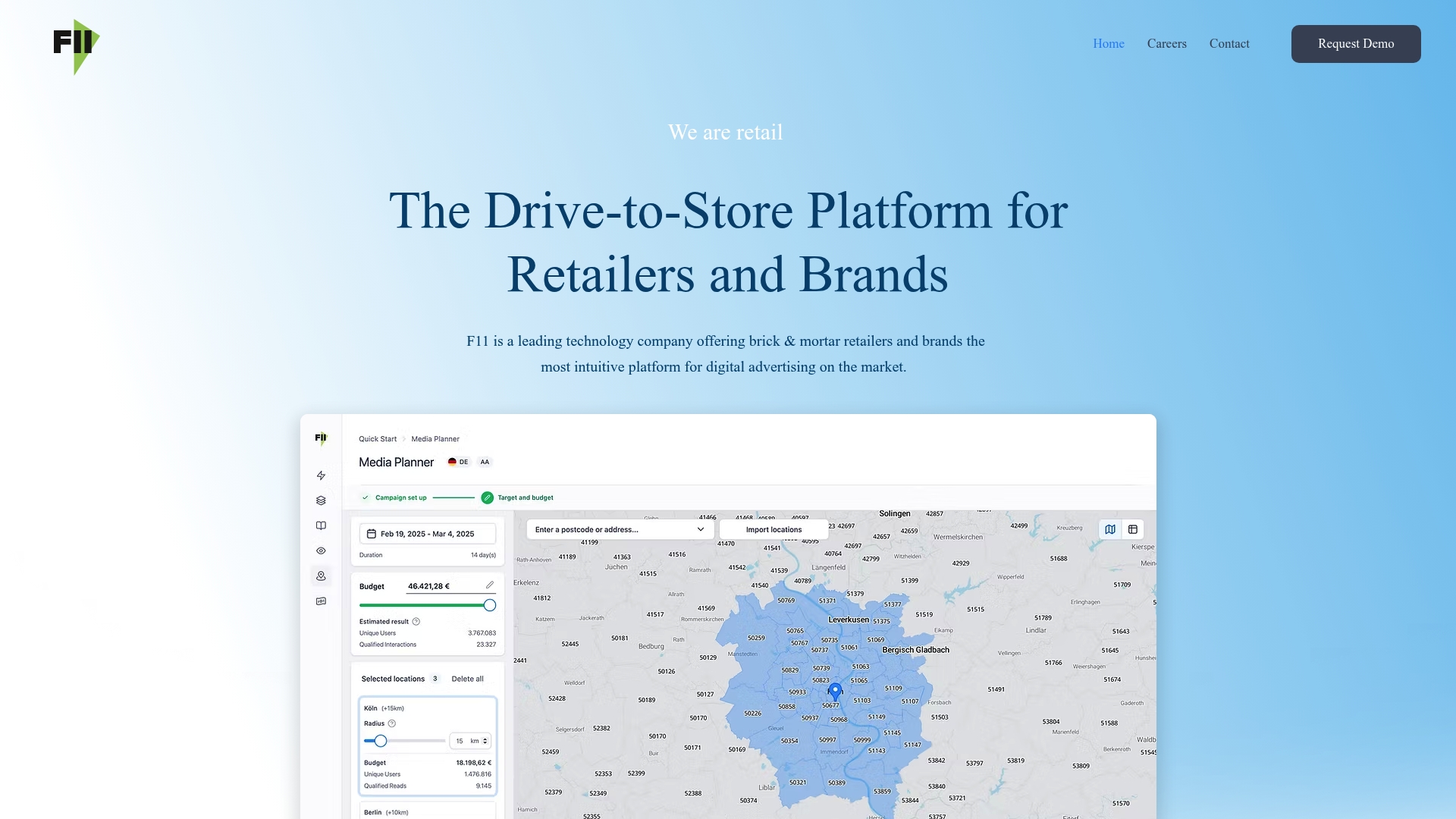Open the layers icon in the left sidebar
Viewport: 1456px width, 819px height.
(321, 500)
